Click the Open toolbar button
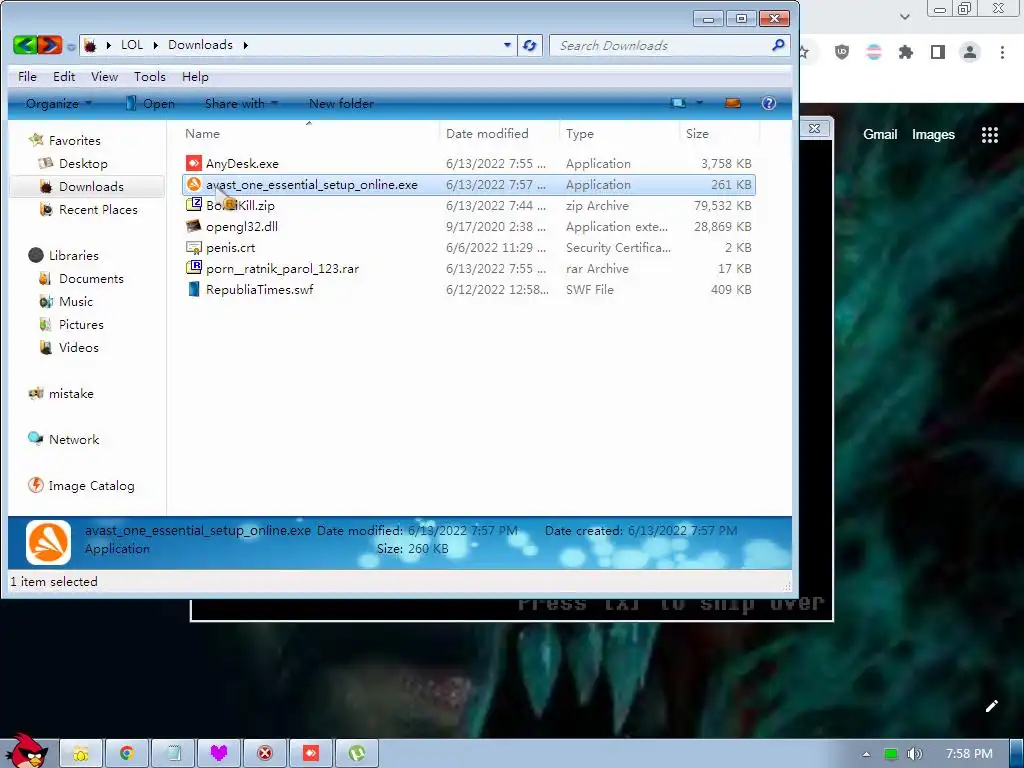Image resolution: width=1024 pixels, height=768 pixels. tap(150, 103)
